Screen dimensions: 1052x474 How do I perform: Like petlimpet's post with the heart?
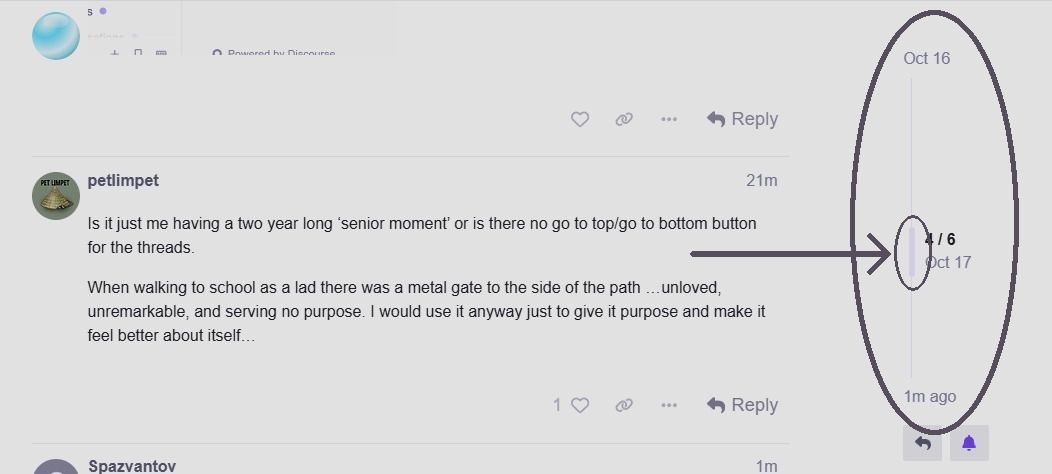pyautogui.click(x=580, y=405)
